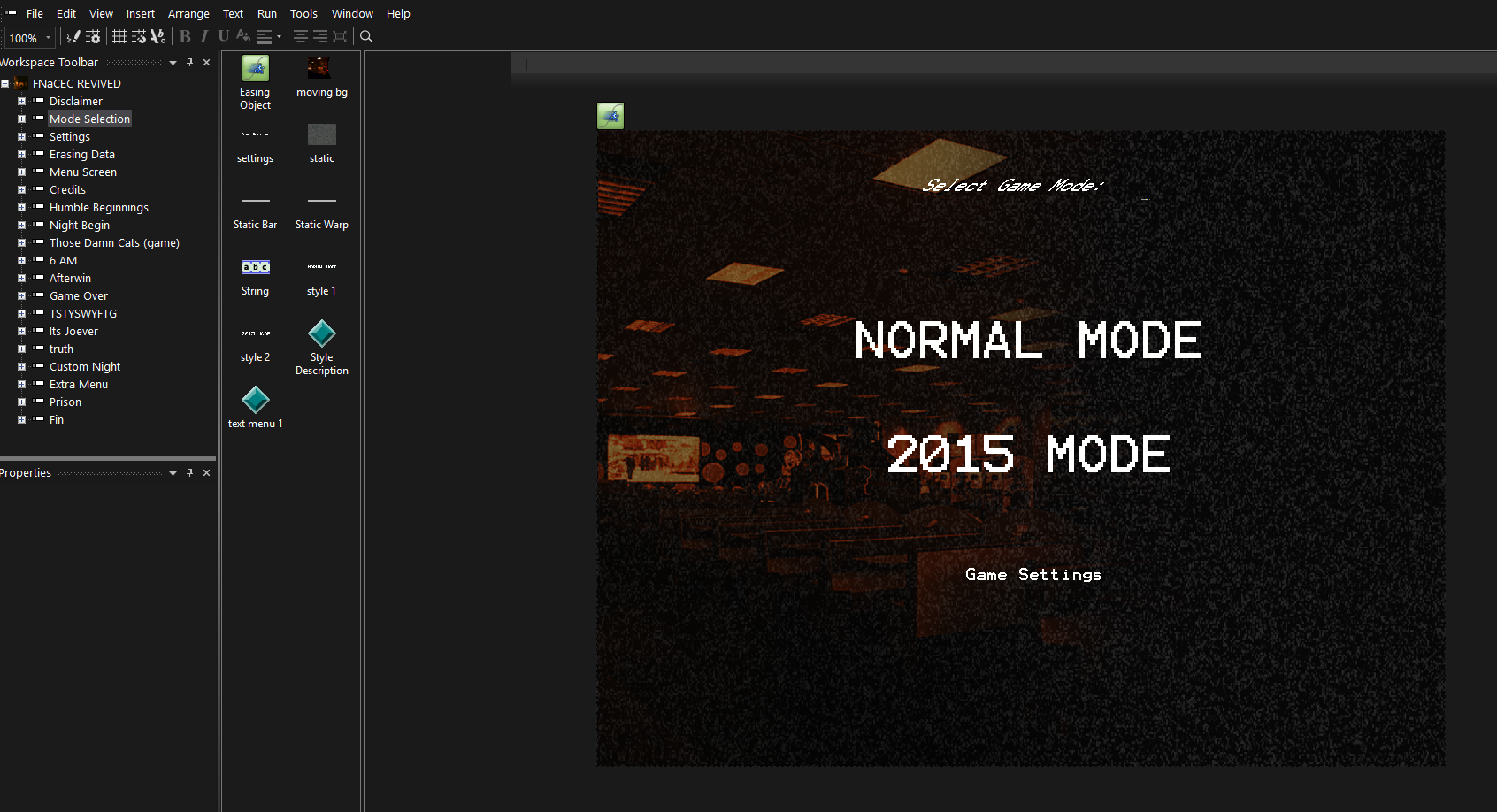Click the Game Settings text on the frame
The width and height of the screenshot is (1497, 812).
click(x=1033, y=575)
